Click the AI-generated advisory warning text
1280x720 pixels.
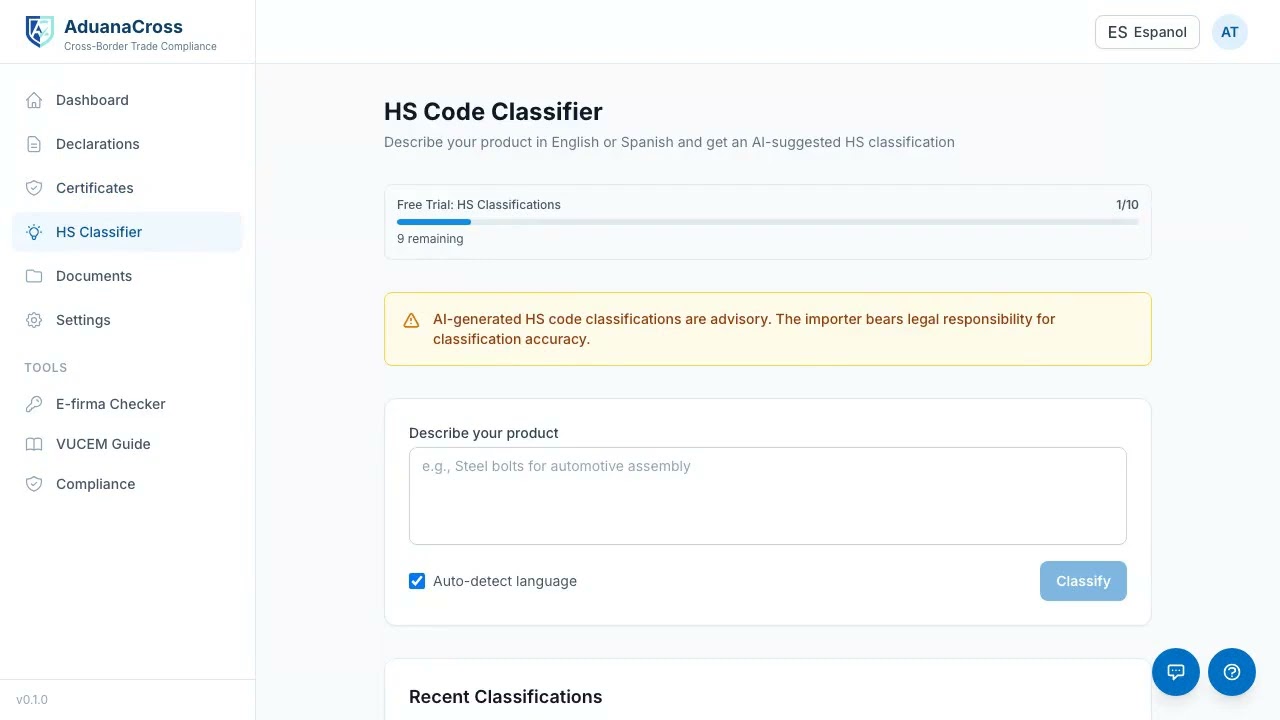tap(744, 329)
